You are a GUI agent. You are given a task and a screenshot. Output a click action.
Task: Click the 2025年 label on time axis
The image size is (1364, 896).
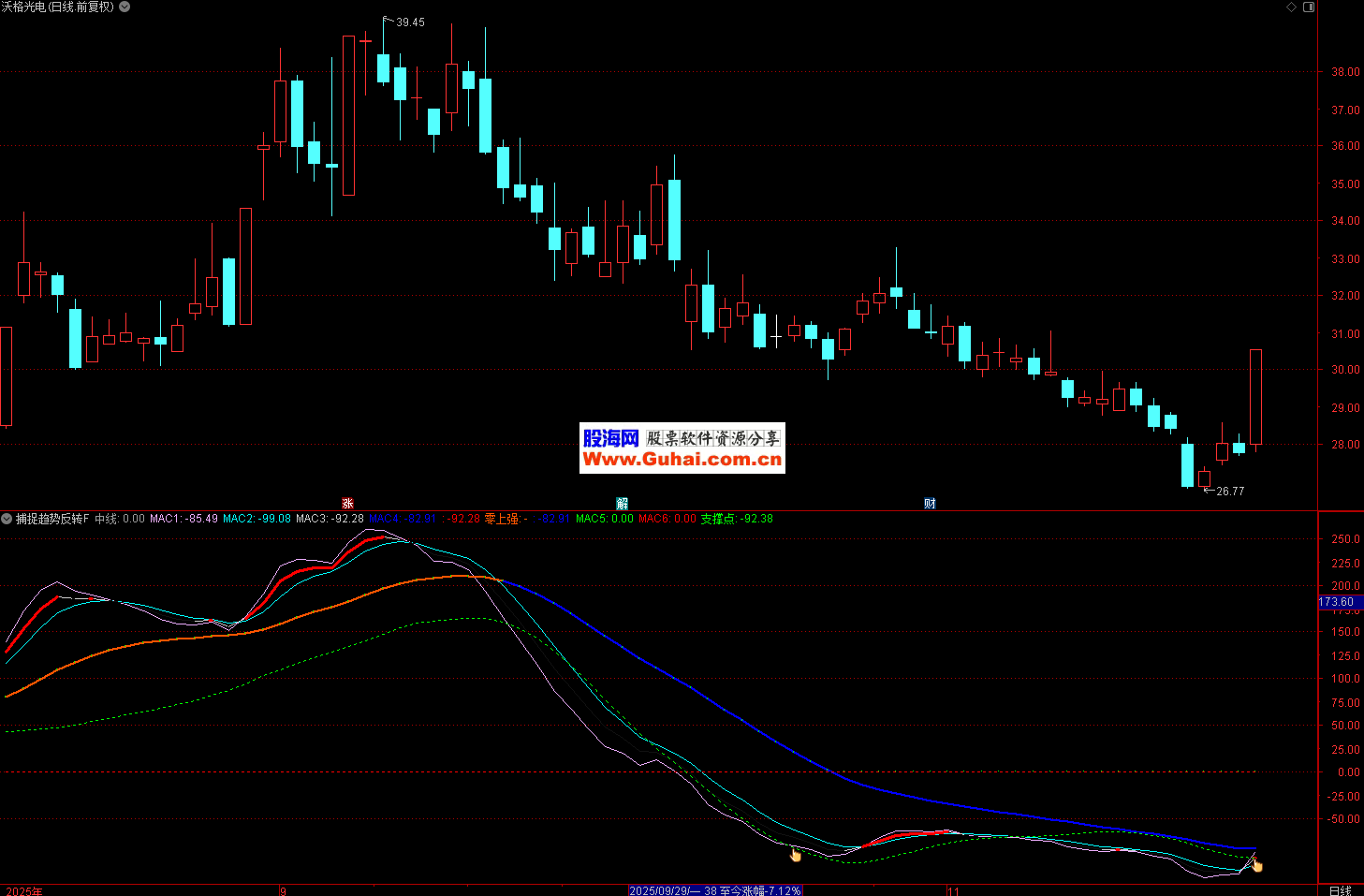point(23,890)
